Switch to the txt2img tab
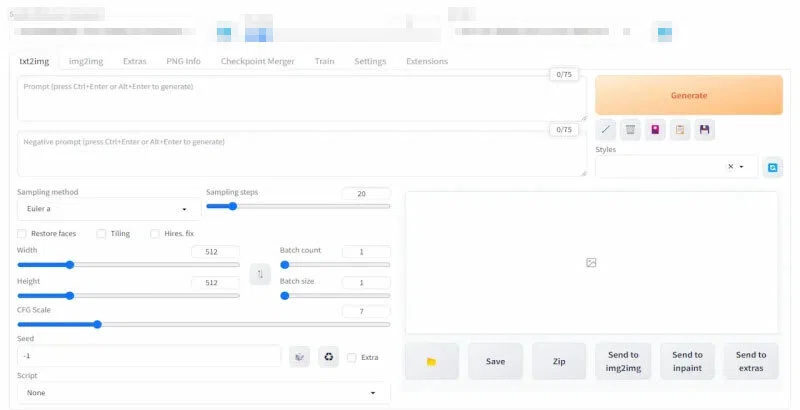This screenshot has width=800, height=410. tap(34, 61)
